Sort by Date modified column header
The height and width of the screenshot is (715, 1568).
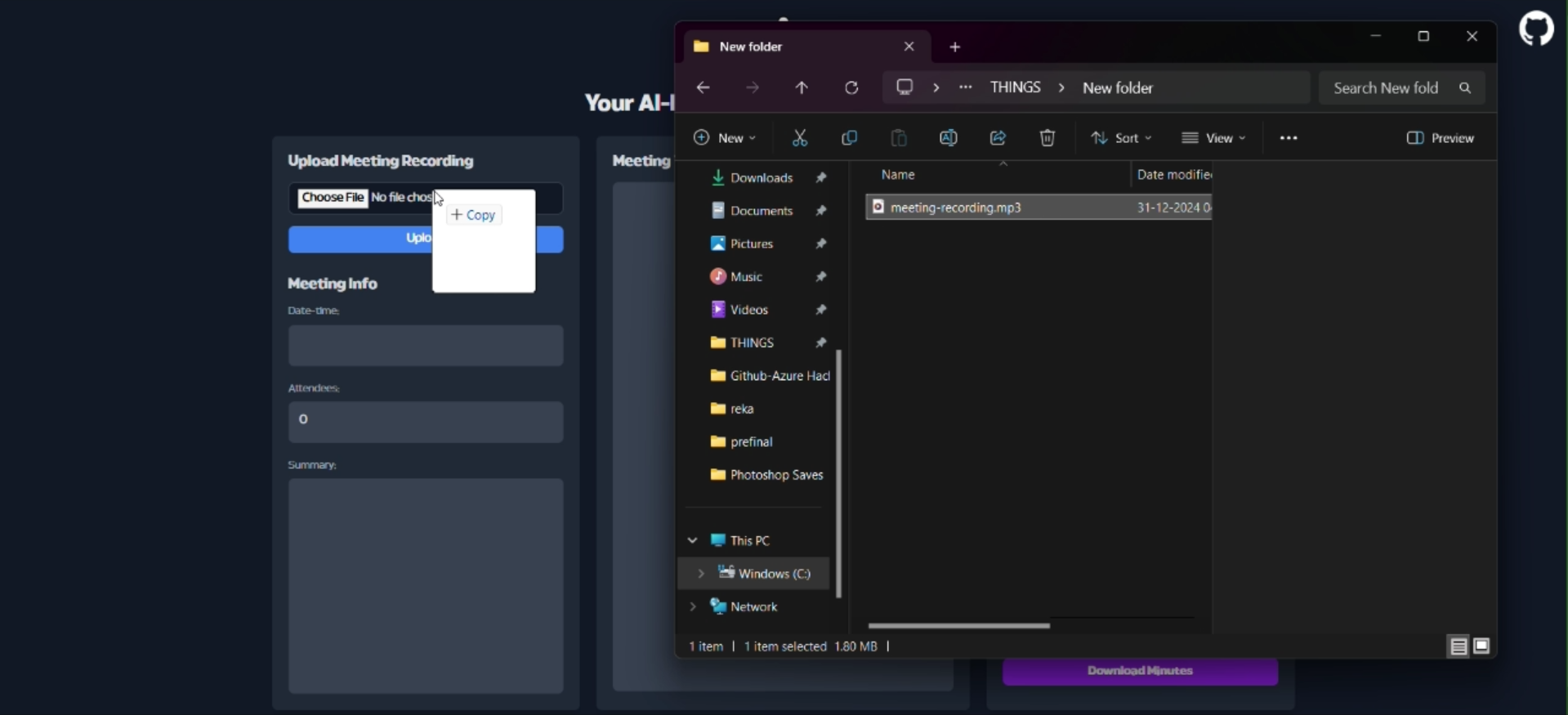pyautogui.click(x=1173, y=175)
